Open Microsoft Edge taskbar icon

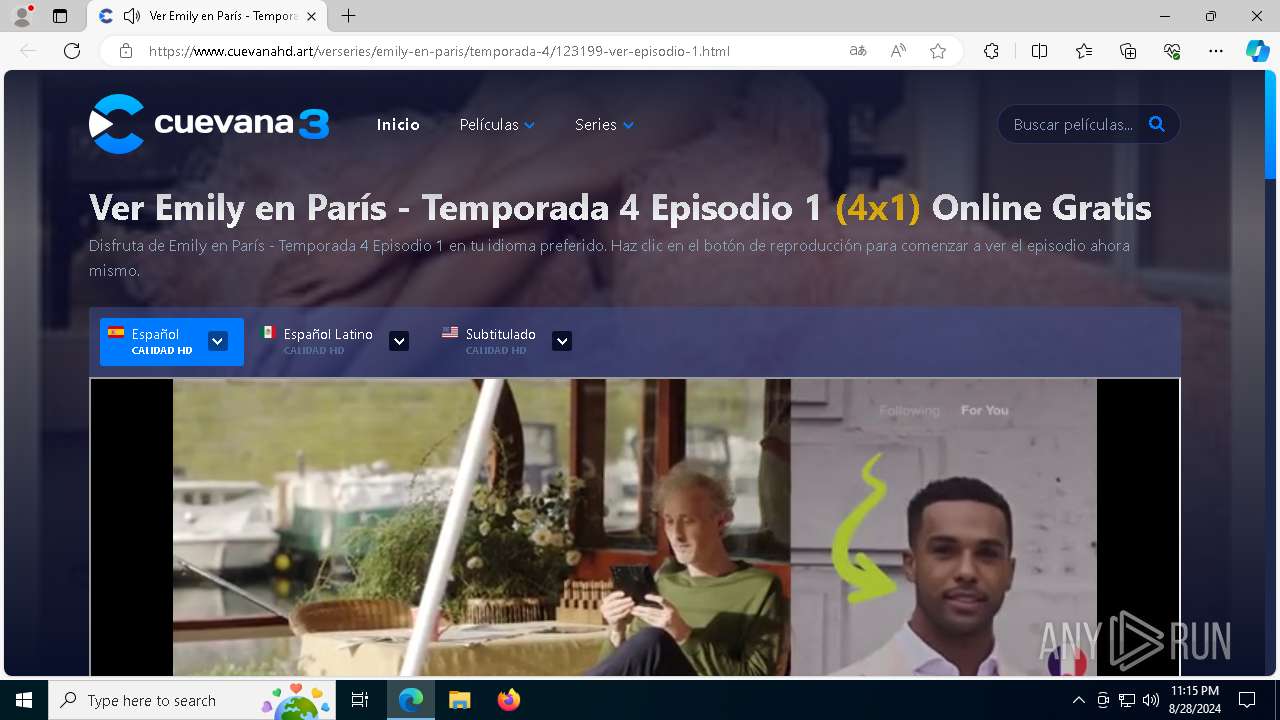click(x=411, y=700)
